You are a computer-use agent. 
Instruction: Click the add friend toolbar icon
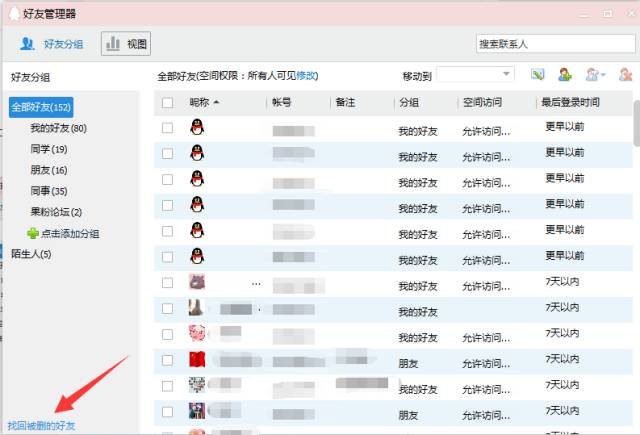[565, 75]
